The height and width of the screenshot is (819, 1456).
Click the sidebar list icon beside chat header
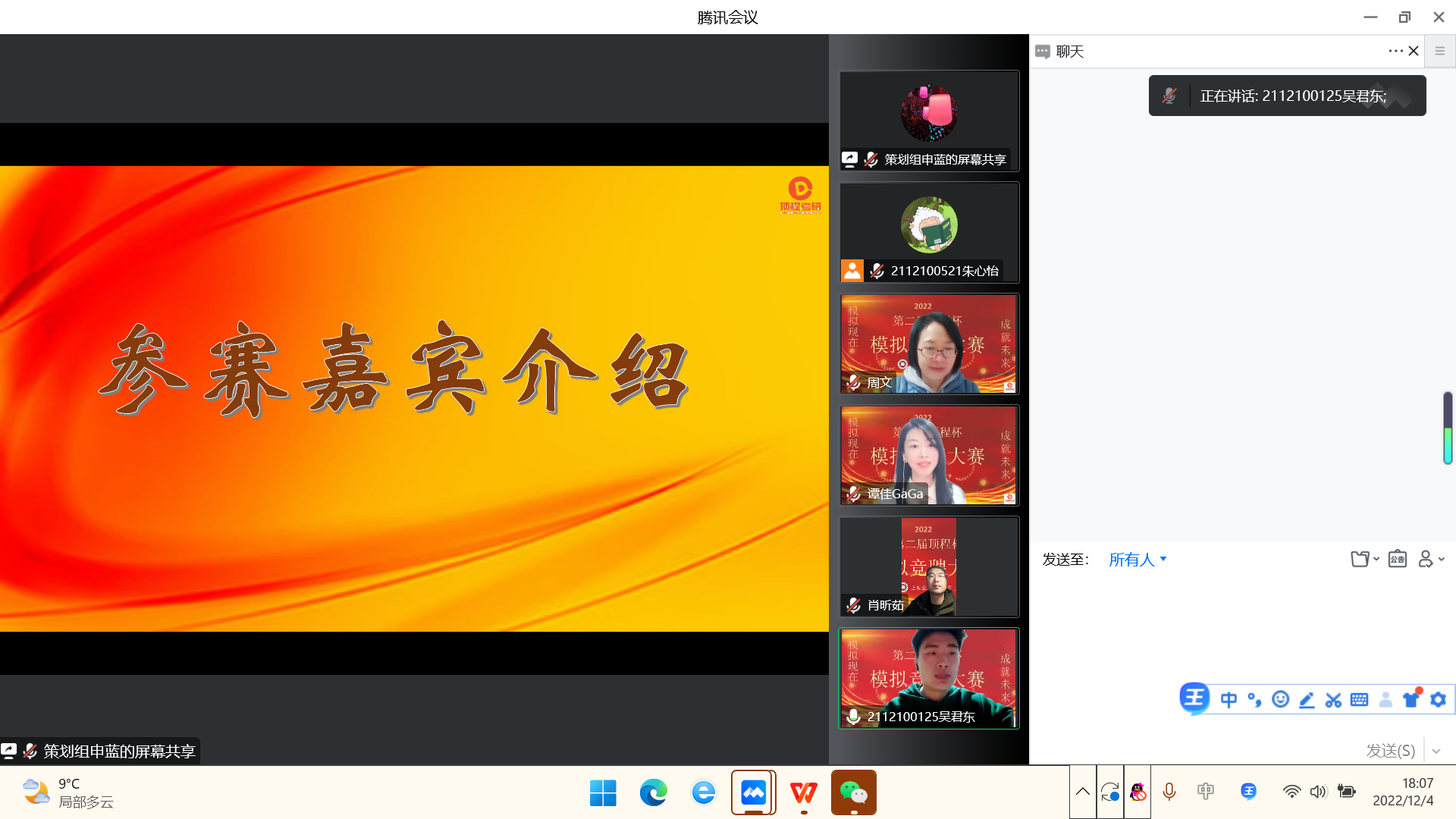point(1440,51)
